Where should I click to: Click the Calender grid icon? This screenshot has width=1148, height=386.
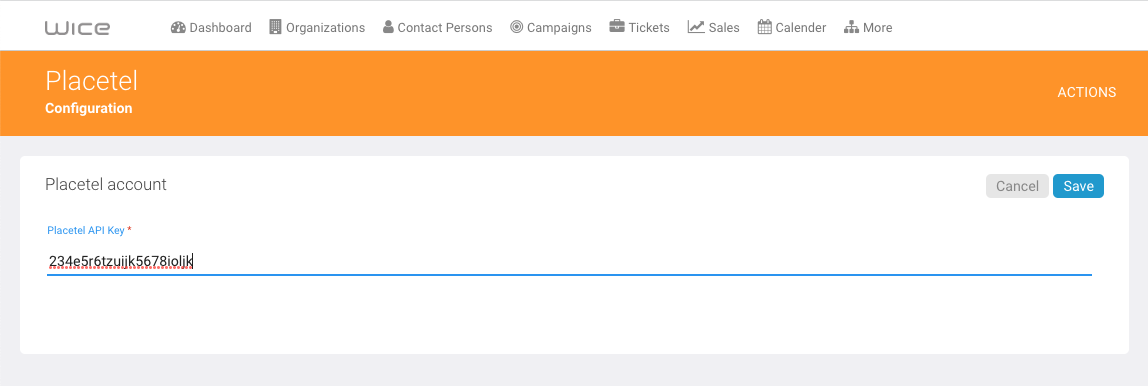coord(764,27)
